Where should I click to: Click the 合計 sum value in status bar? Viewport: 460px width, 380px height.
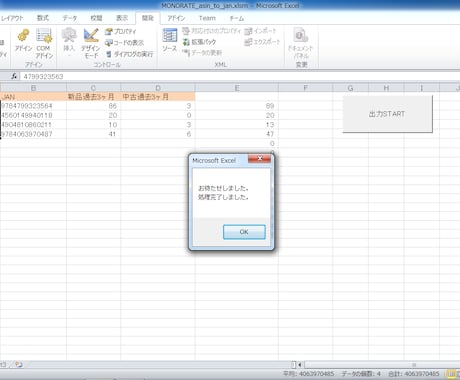point(414,374)
